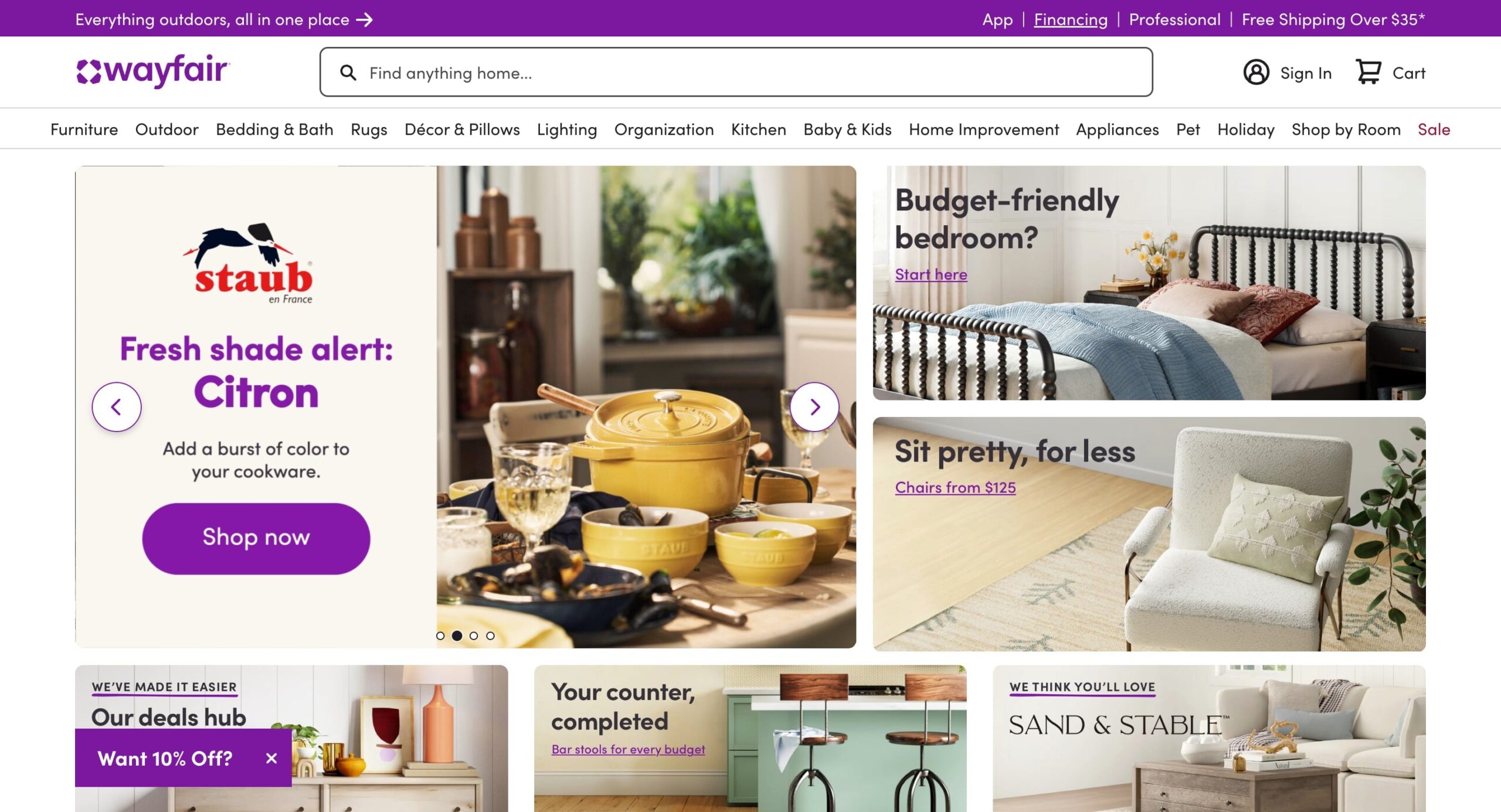Viewport: 1501px width, 812px height.
Task: Open the shopping cart icon
Action: [1368, 73]
